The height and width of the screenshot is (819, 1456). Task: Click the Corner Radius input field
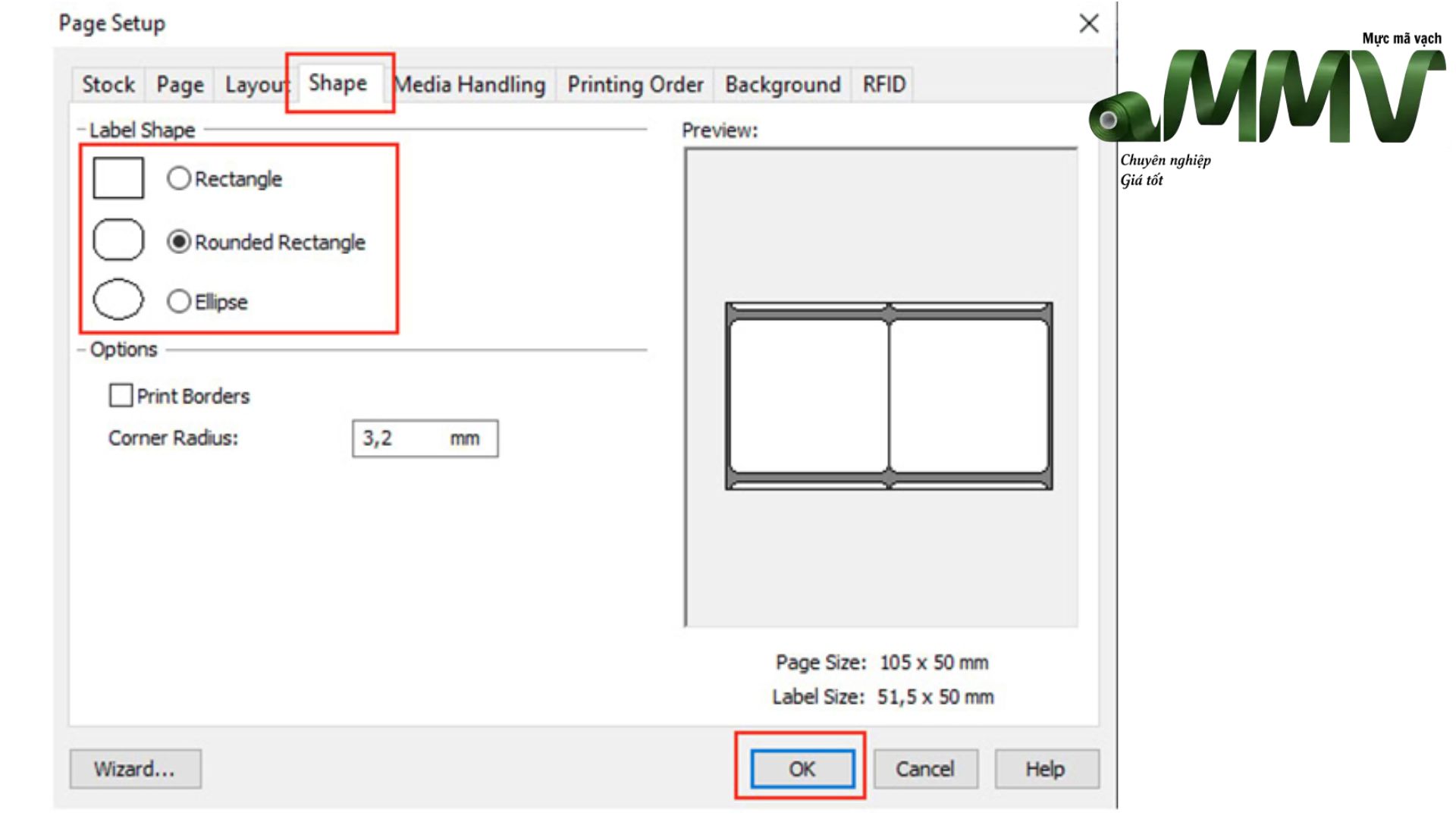pyautogui.click(x=425, y=438)
